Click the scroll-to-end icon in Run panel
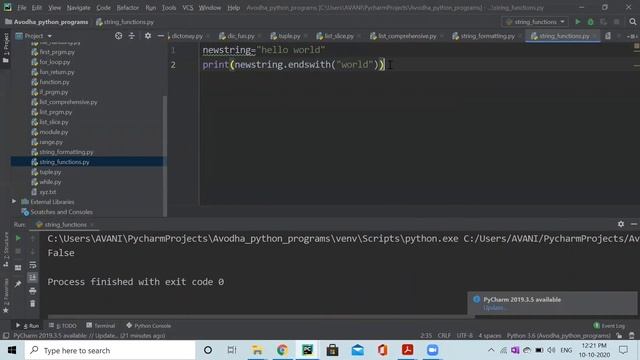Image resolution: width=640 pixels, height=360 pixels. (x=33, y=278)
